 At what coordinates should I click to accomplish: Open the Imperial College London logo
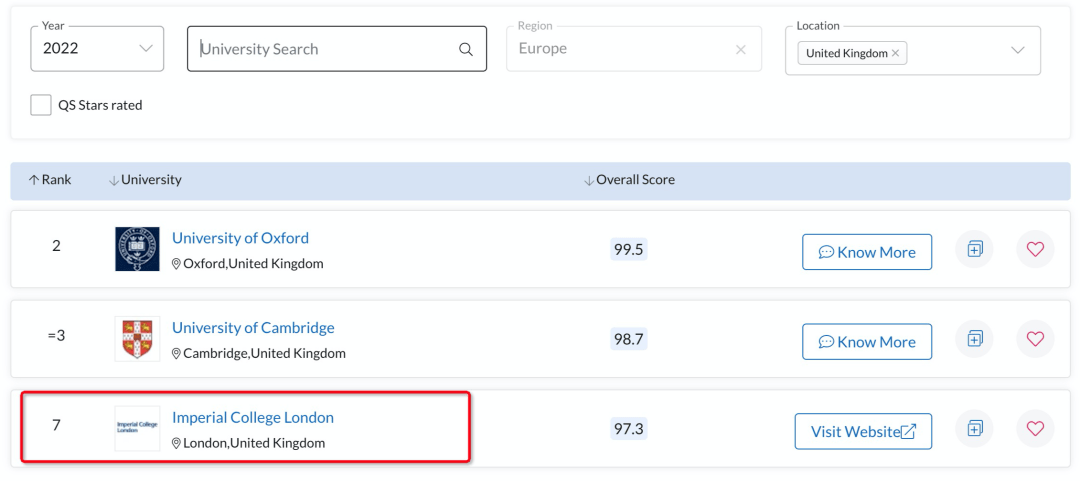(137, 429)
